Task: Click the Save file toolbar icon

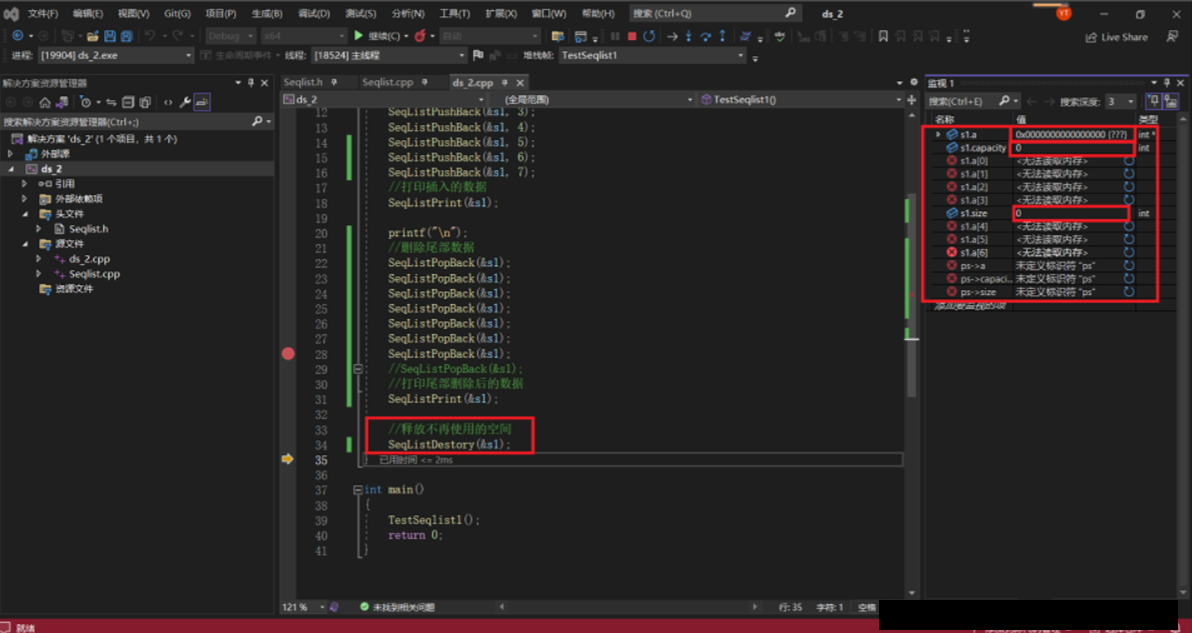Action: [x=109, y=36]
